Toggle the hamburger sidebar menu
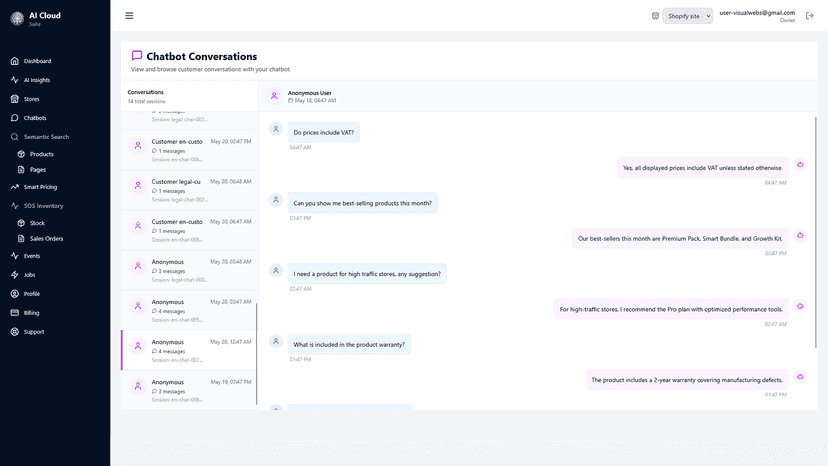The image size is (828, 466). (x=129, y=16)
